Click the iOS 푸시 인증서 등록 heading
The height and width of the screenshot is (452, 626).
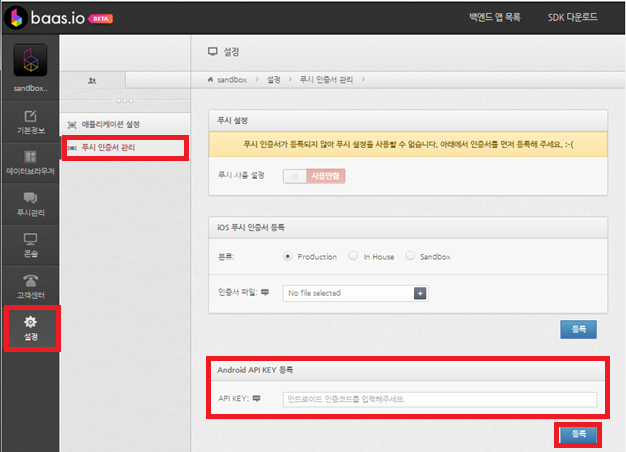(251, 228)
